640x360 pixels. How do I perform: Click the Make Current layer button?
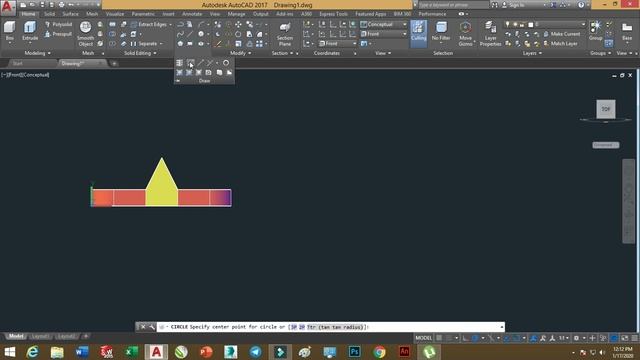(561, 34)
